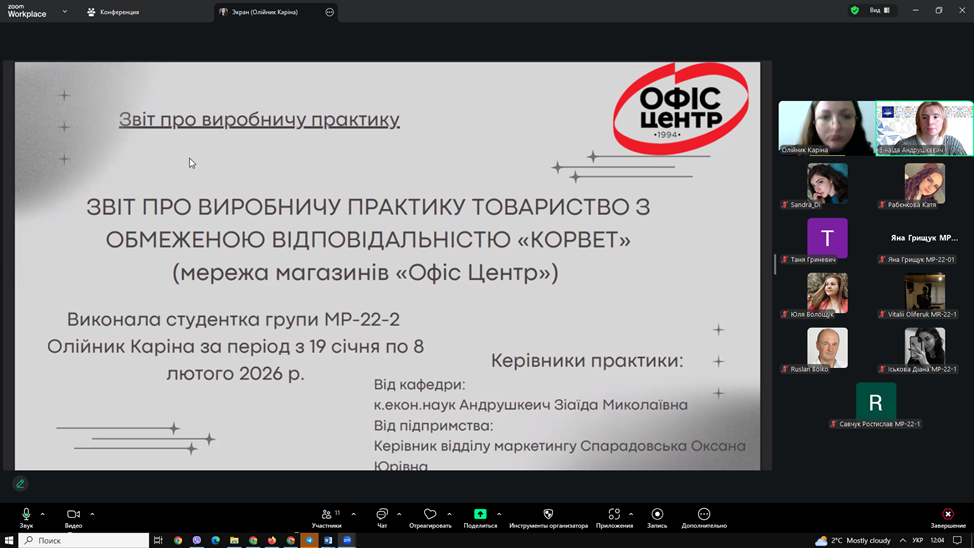Click the Завершение end meeting button
The image size is (974, 548).
[948, 515]
